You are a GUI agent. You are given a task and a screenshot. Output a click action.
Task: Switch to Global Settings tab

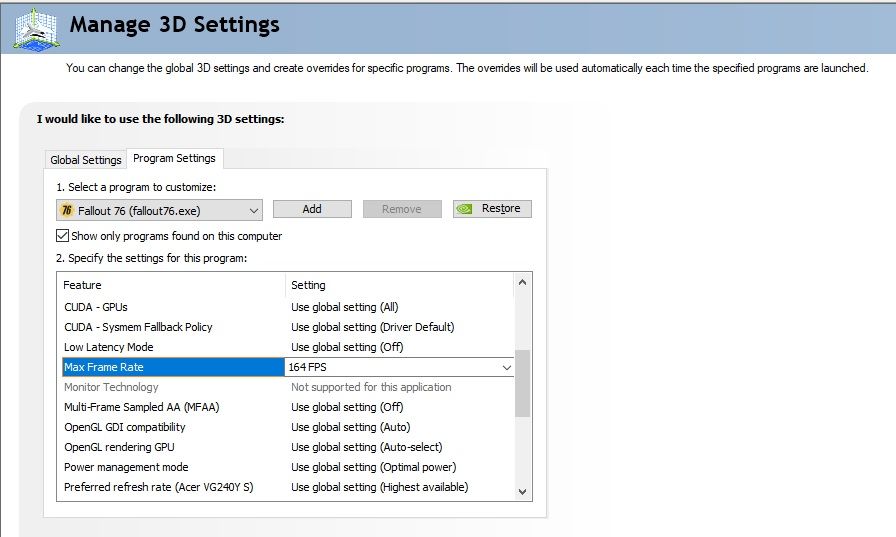point(86,160)
